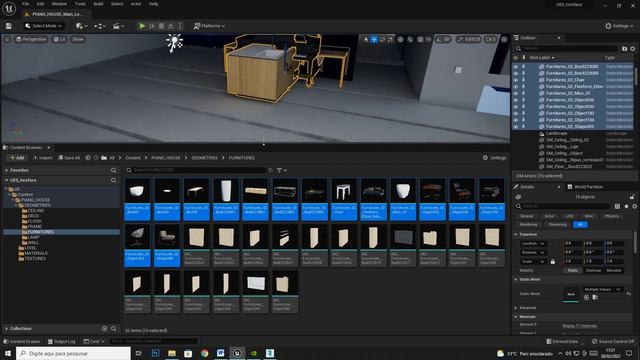The image size is (640, 360).
Task: Open editor Settings in top toolbar
Action: (619, 26)
